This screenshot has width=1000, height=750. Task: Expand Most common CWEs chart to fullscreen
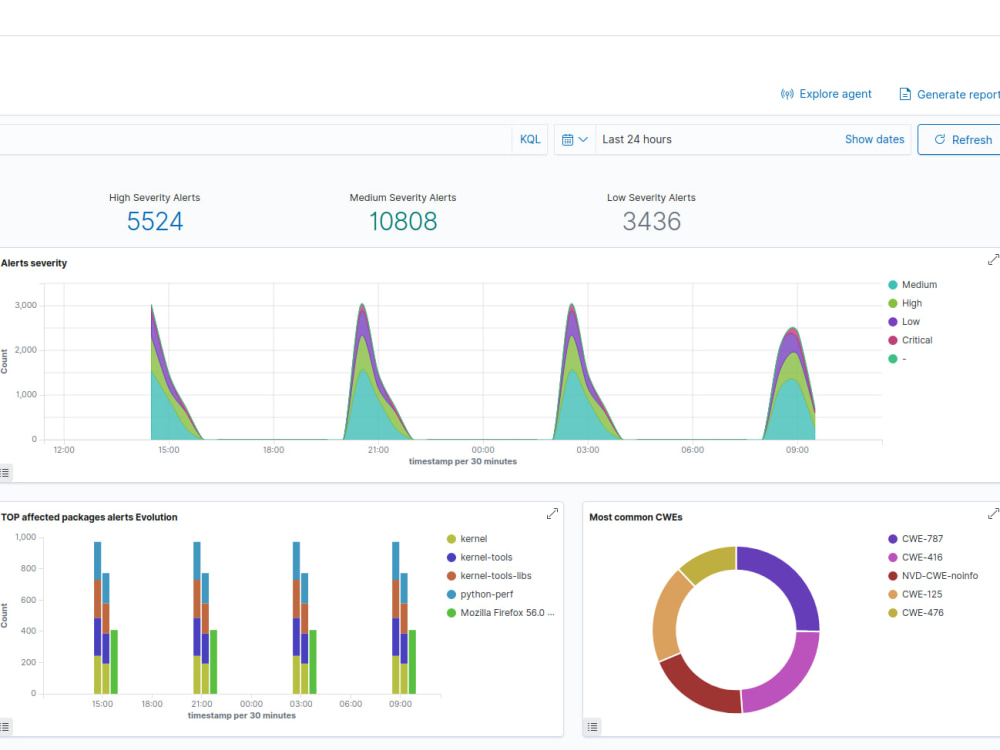click(993, 513)
